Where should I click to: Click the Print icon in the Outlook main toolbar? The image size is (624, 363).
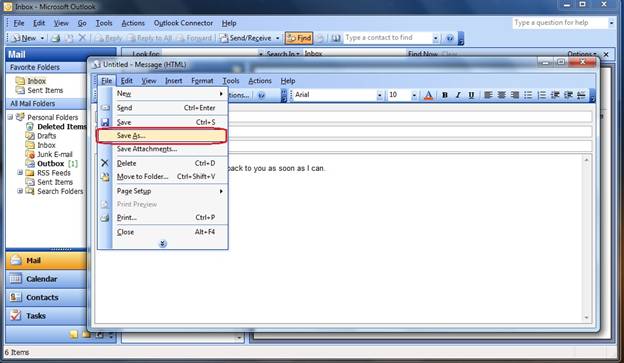[56, 38]
